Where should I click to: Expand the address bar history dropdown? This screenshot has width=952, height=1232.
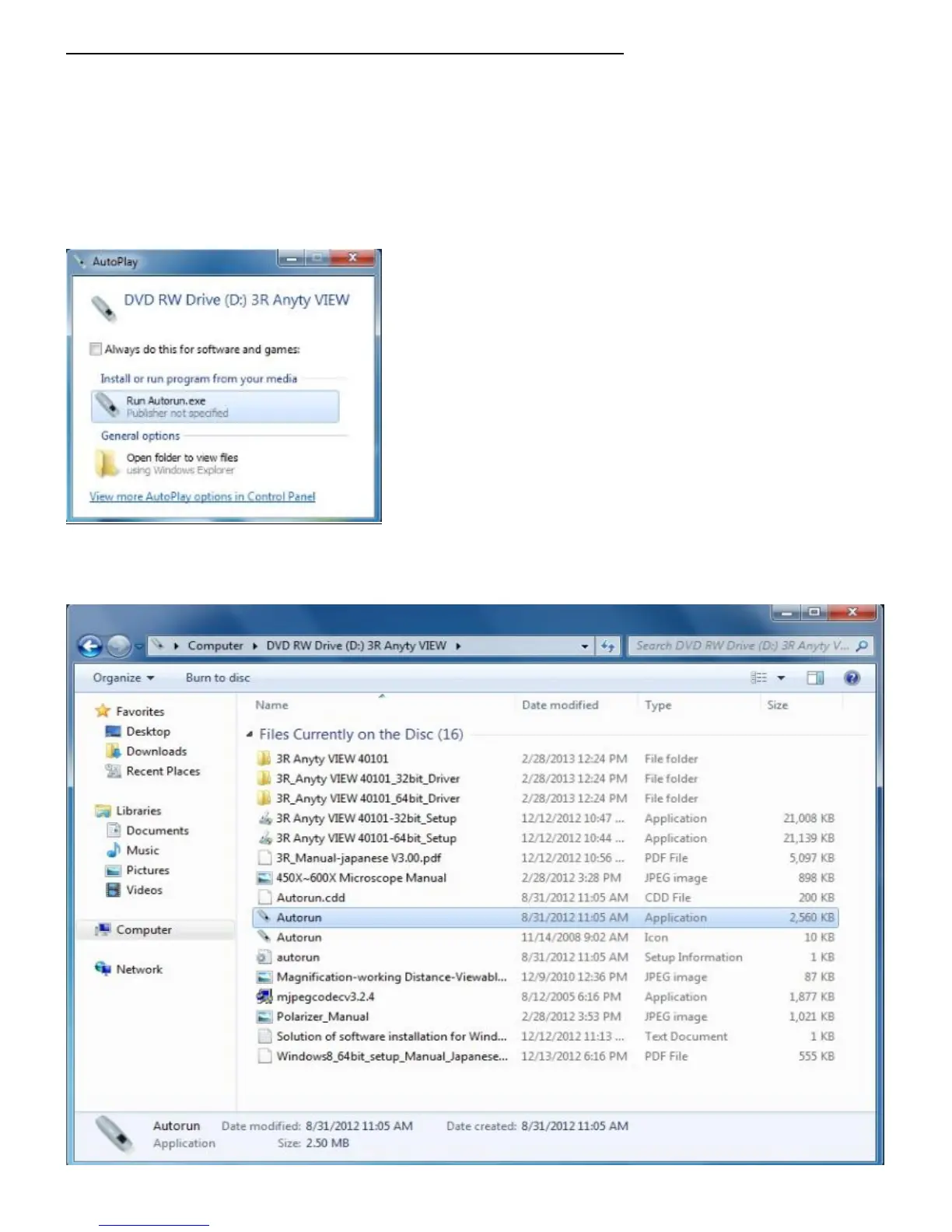pyautogui.click(x=585, y=646)
